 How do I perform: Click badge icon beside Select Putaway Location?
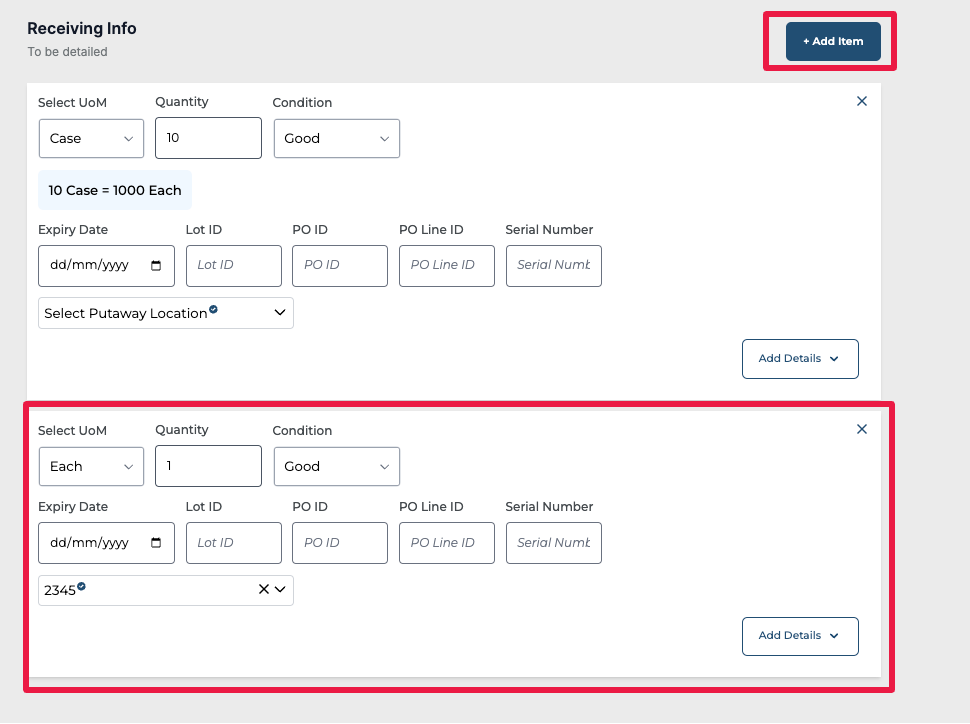click(x=213, y=310)
